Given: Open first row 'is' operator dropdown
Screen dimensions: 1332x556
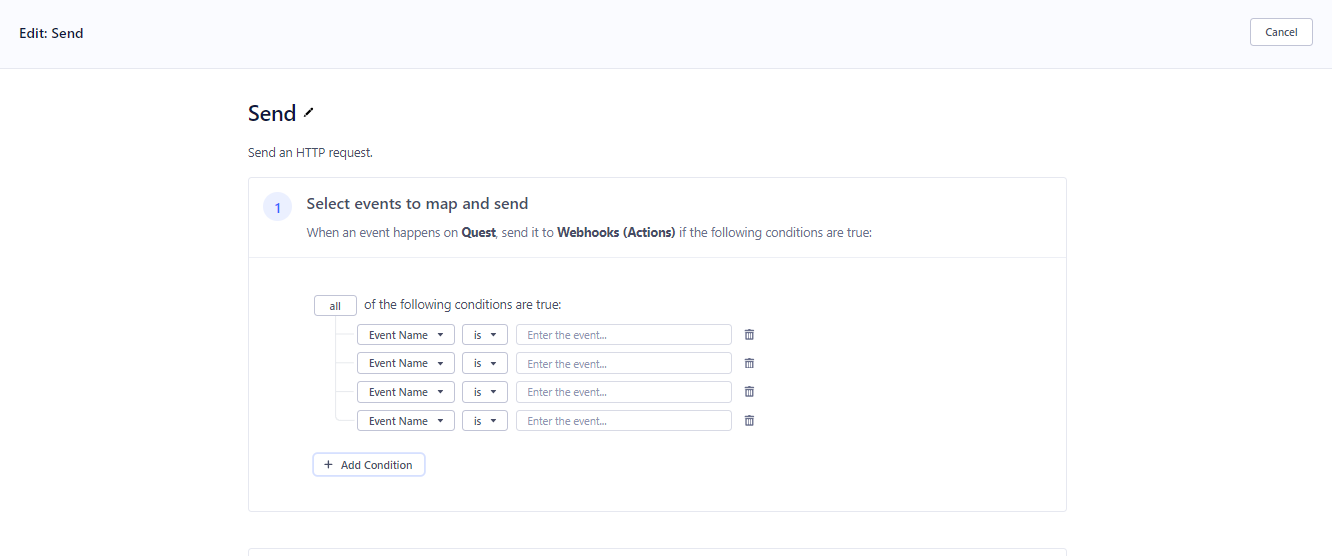Looking at the screenshot, I should pos(484,335).
